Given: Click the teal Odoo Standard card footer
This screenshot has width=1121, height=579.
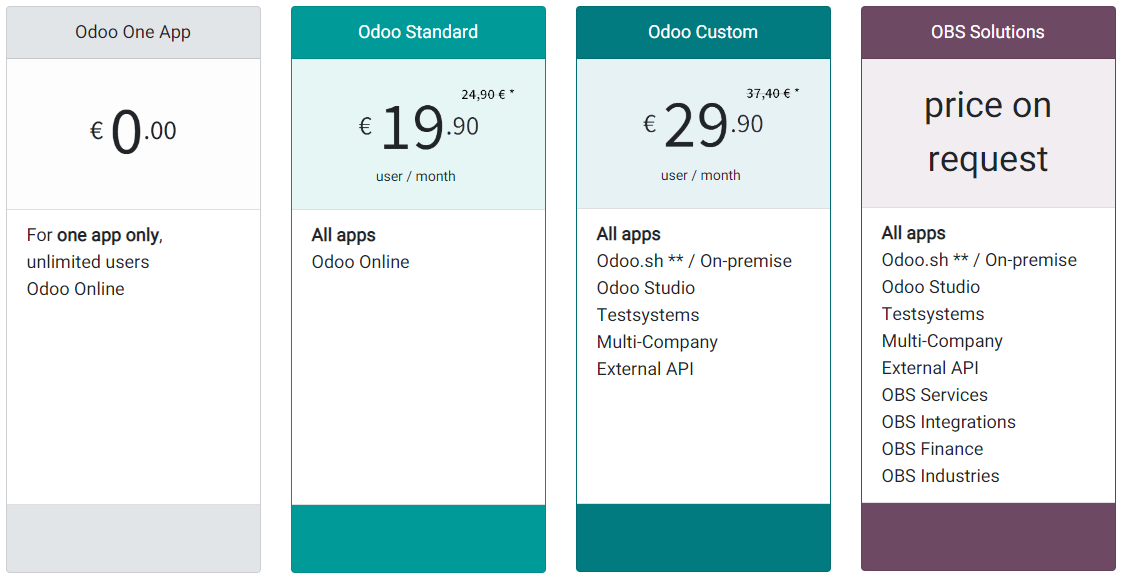Looking at the screenshot, I should (x=418, y=538).
